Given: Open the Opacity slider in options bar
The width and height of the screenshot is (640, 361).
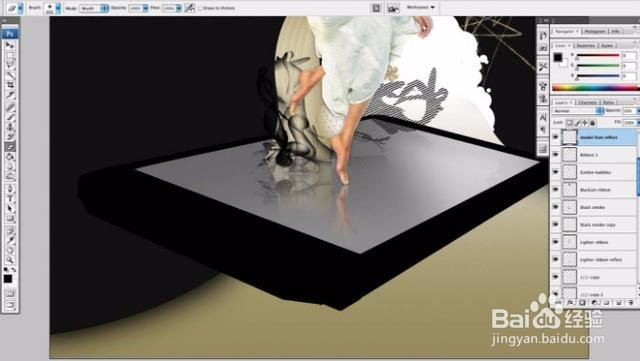Looking at the screenshot, I should [145, 8].
